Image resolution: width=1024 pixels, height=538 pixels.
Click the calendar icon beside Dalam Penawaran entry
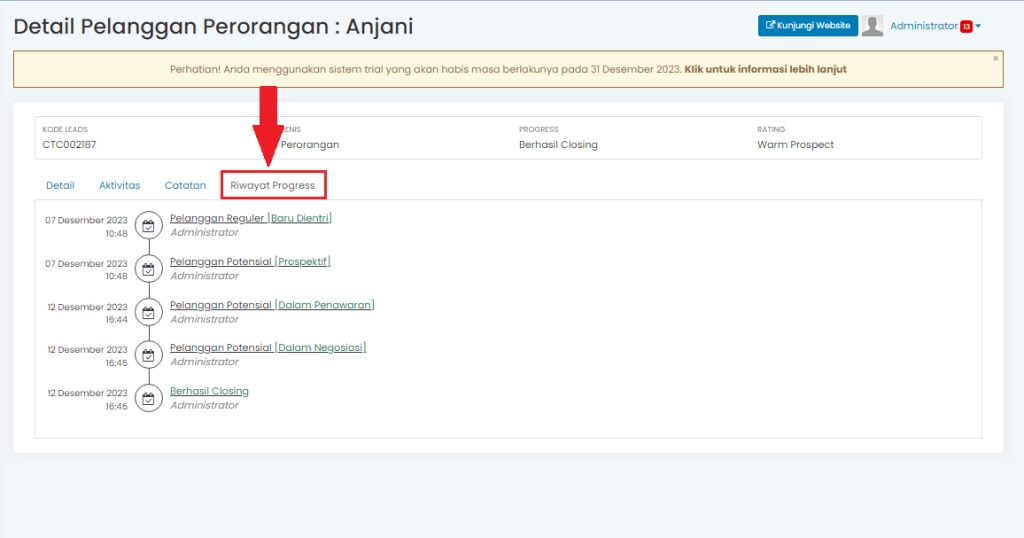[x=148, y=313]
